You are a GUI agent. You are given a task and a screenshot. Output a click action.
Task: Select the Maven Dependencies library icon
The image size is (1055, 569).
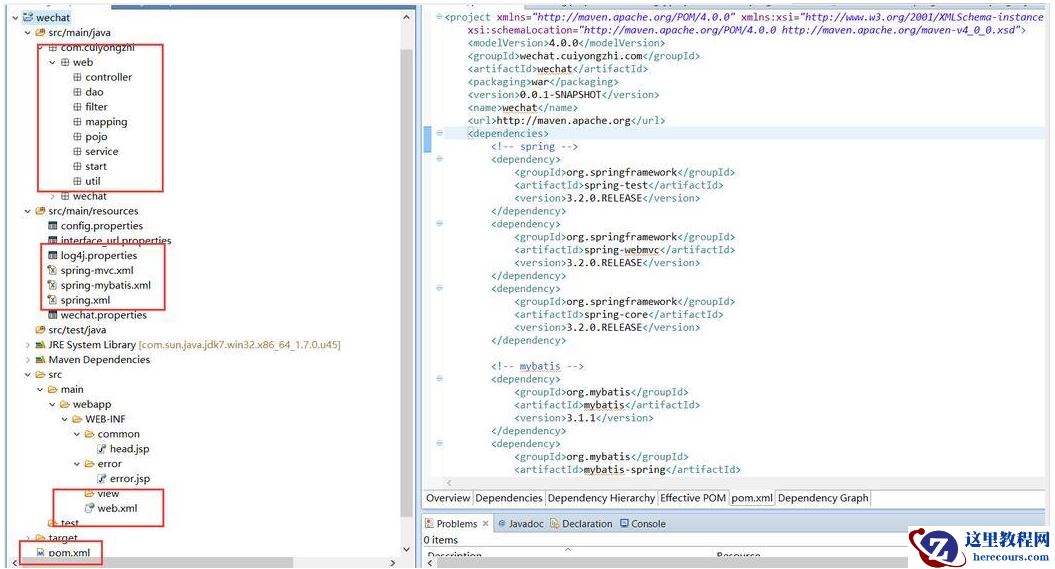(40, 360)
